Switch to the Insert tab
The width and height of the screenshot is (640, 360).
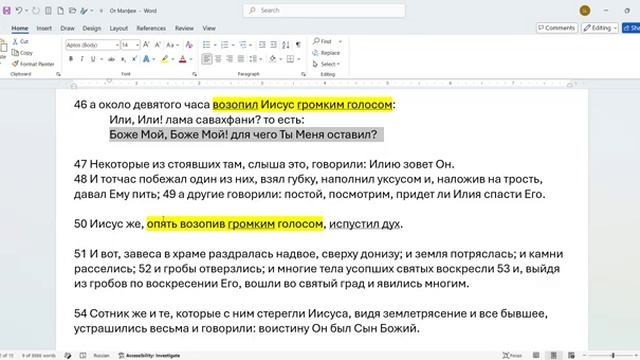44,28
